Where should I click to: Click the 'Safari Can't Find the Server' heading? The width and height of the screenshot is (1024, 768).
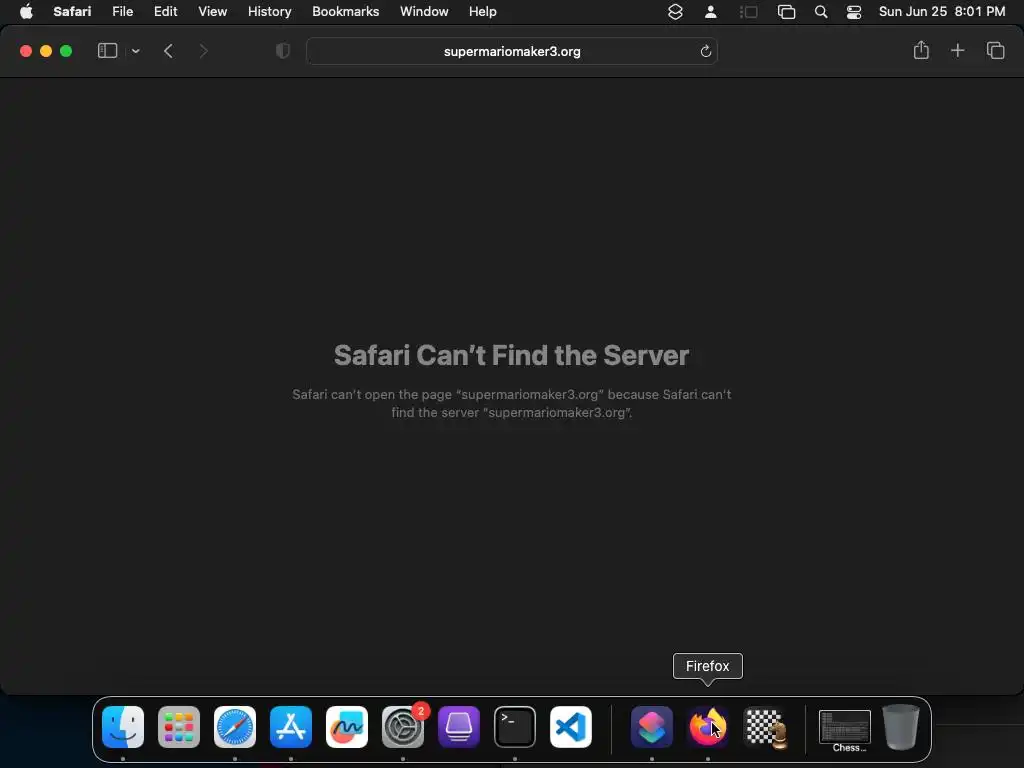tap(511, 355)
